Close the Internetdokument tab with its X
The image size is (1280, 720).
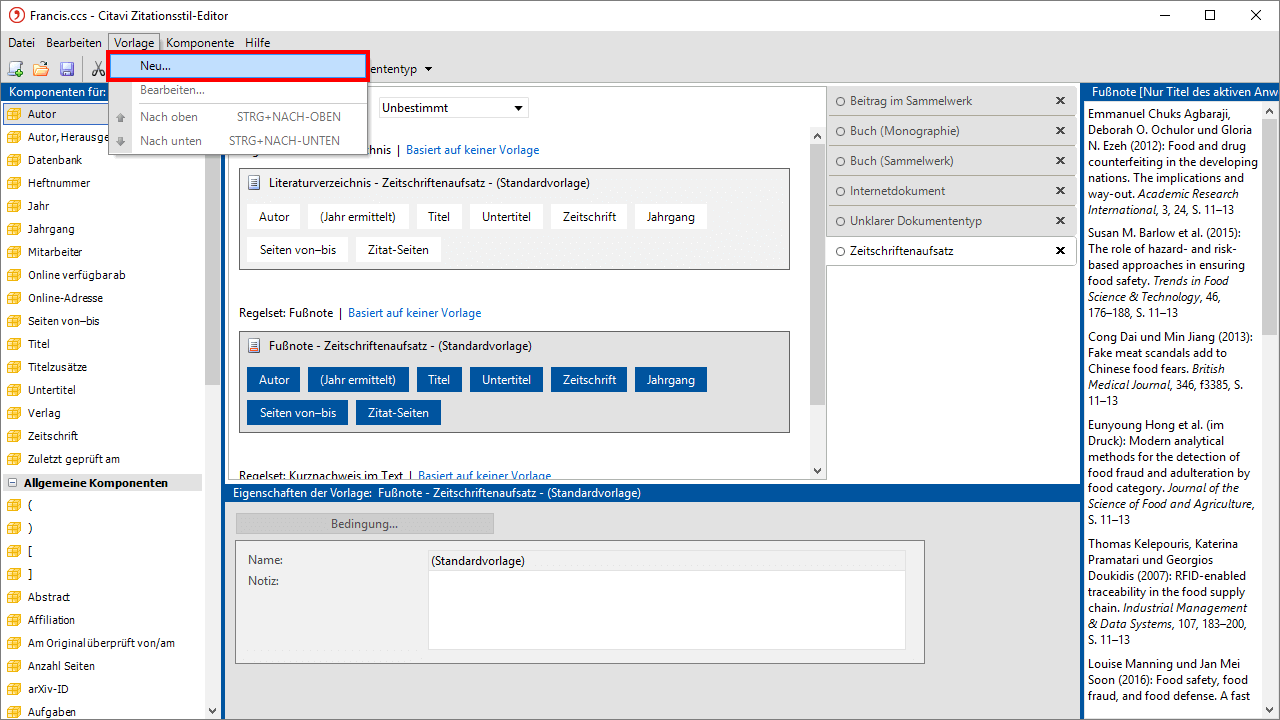[x=1060, y=191]
